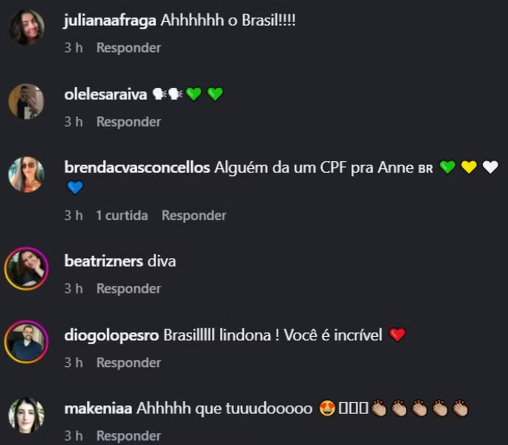This screenshot has height=445, width=508.
Task: View brendacvasconcellos's profile photo
Action: pos(26,175)
